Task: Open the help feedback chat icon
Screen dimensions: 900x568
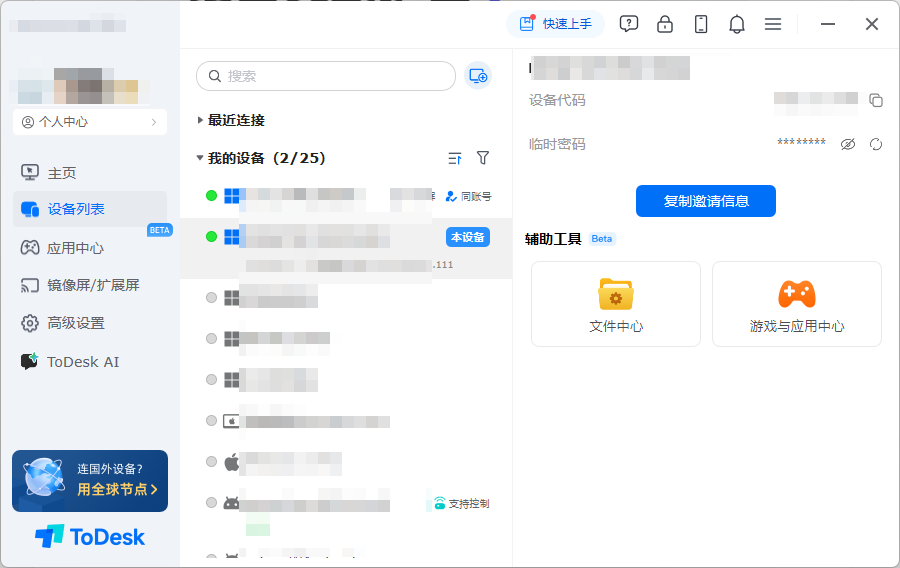Action: coord(629,24)
